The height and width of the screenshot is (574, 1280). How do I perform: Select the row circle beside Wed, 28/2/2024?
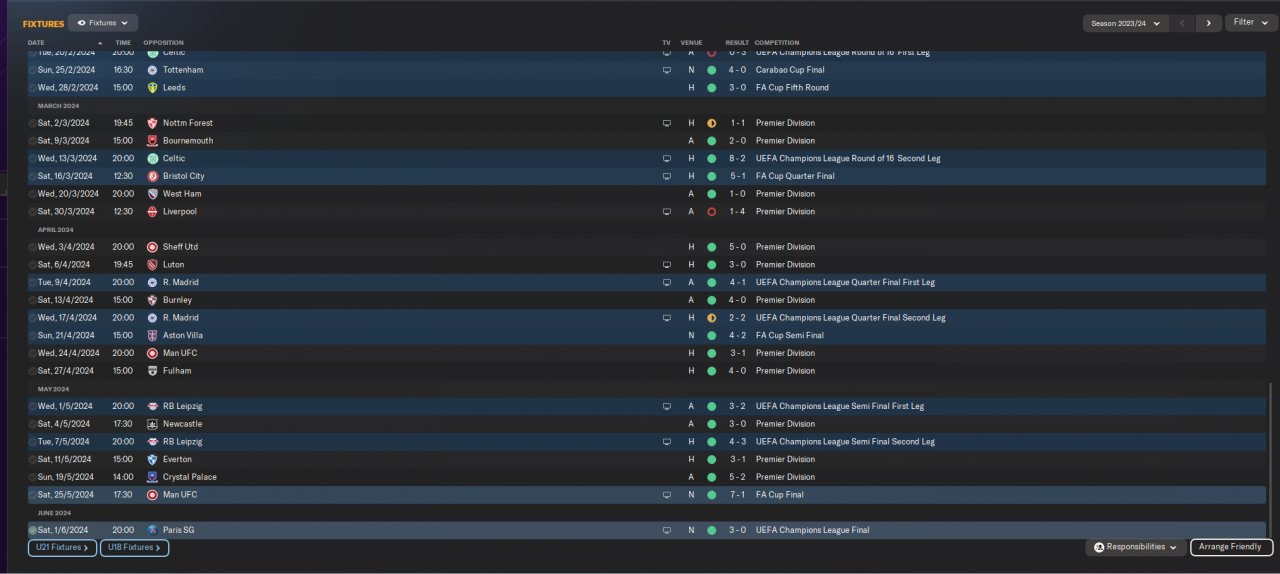point(33,88)
